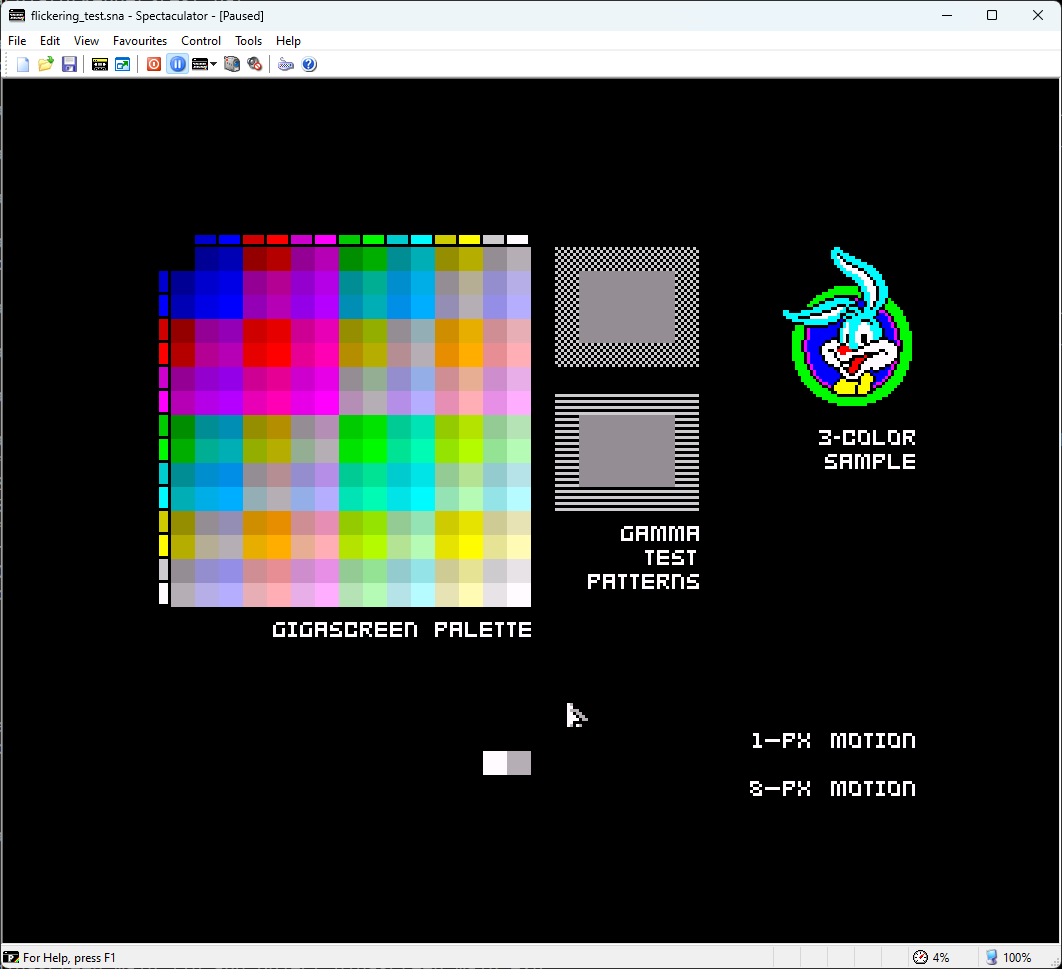This screenshot has width=1062, height=969.
Task: Click the white square above the motion labels
Action: (494, 762)
